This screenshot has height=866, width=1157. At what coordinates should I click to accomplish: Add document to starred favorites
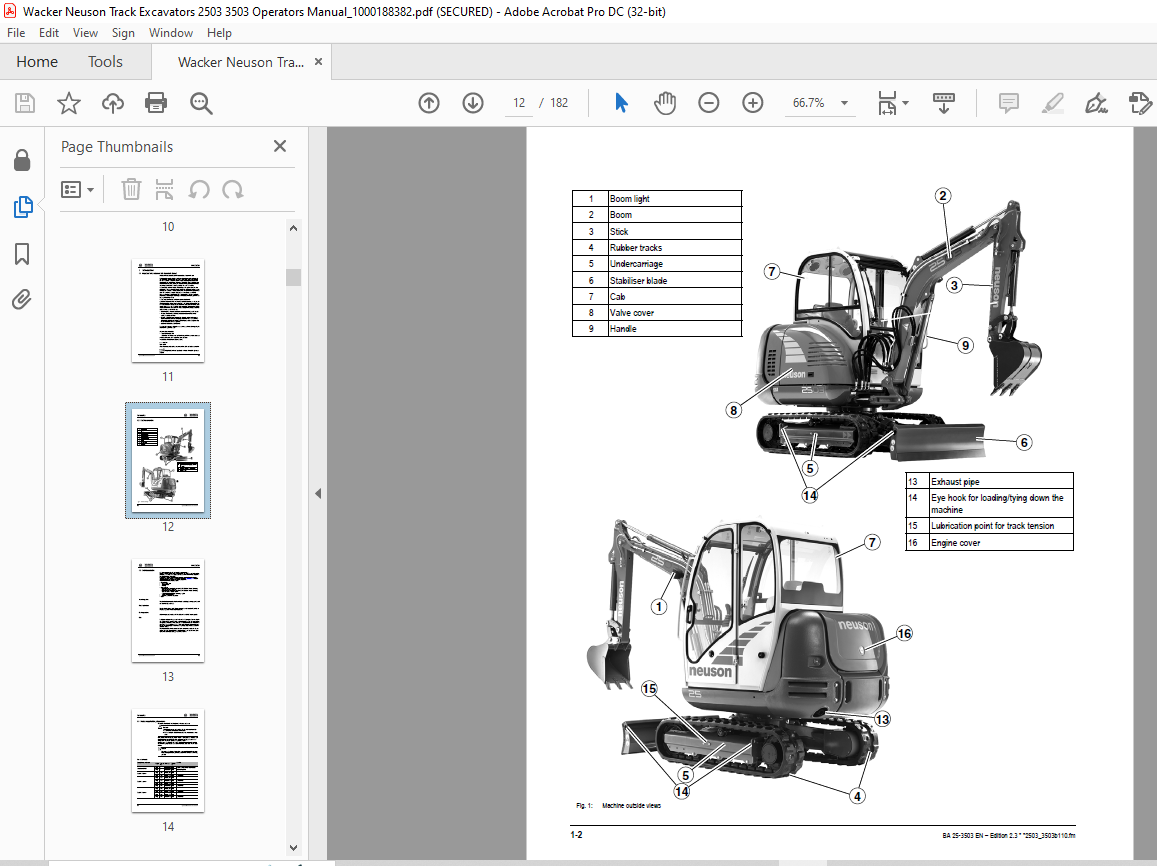[x=69, y=103]
